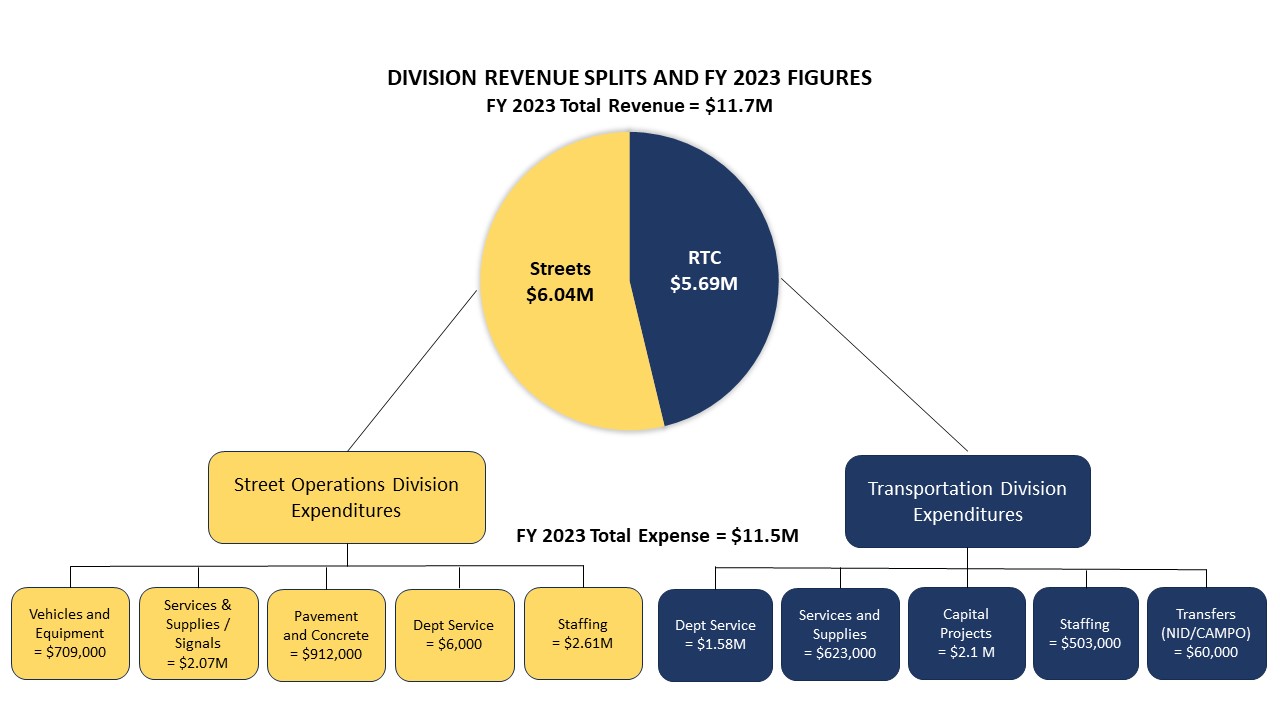Select the FY 2023 Total Revenue text

[x=630, y=104]
